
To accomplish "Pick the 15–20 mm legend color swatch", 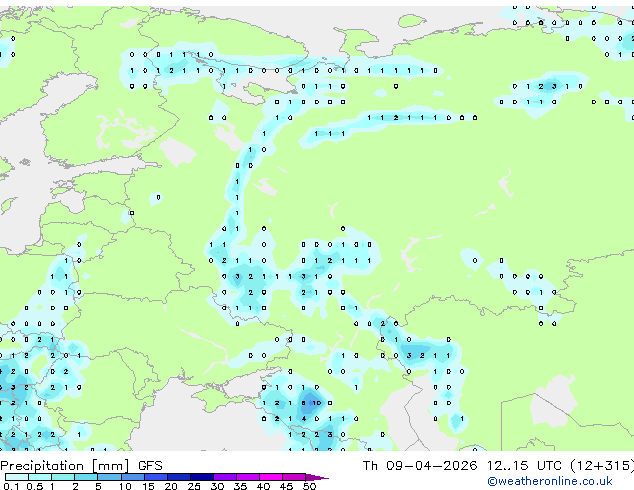I will coord(155,477).
